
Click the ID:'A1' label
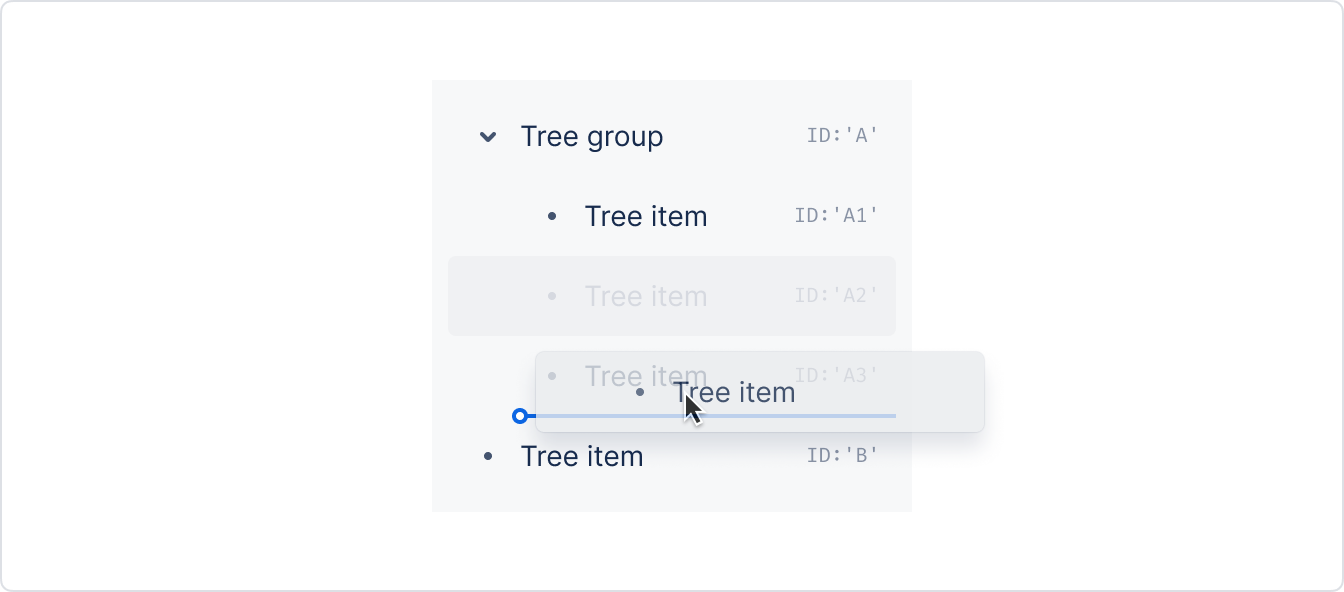click(836, 215)
